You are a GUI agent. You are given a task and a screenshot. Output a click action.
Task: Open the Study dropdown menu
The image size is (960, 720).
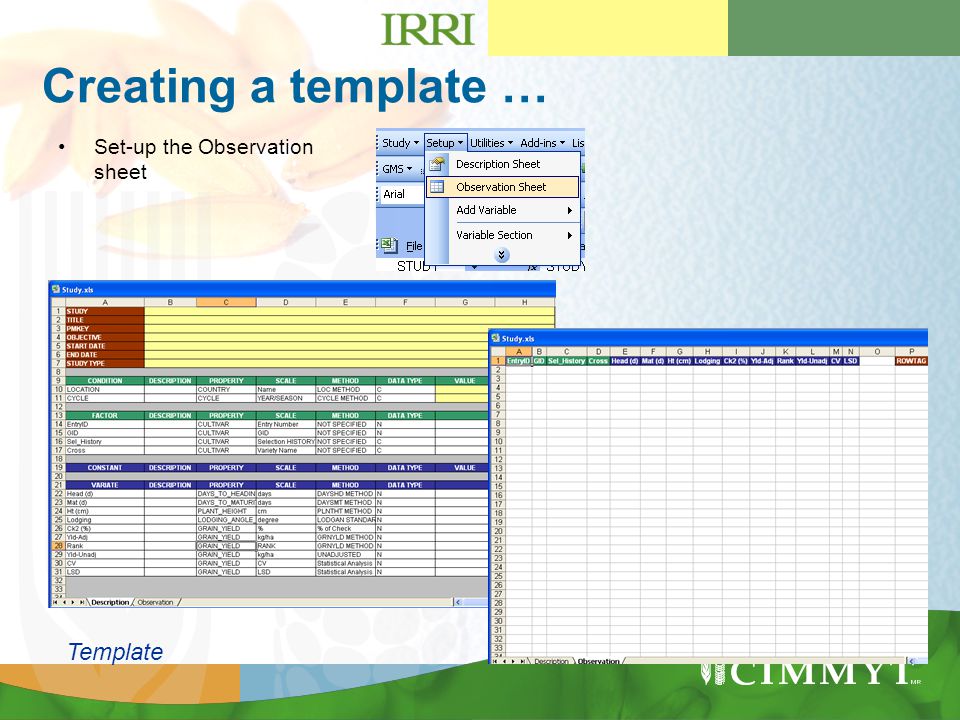pos(400,143)
